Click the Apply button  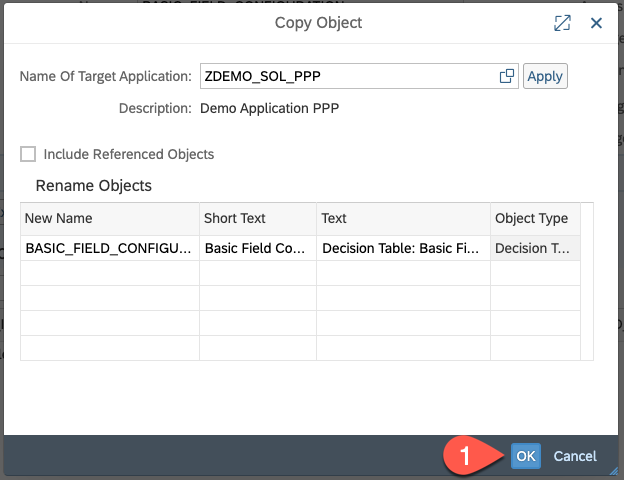coord(545,76)
